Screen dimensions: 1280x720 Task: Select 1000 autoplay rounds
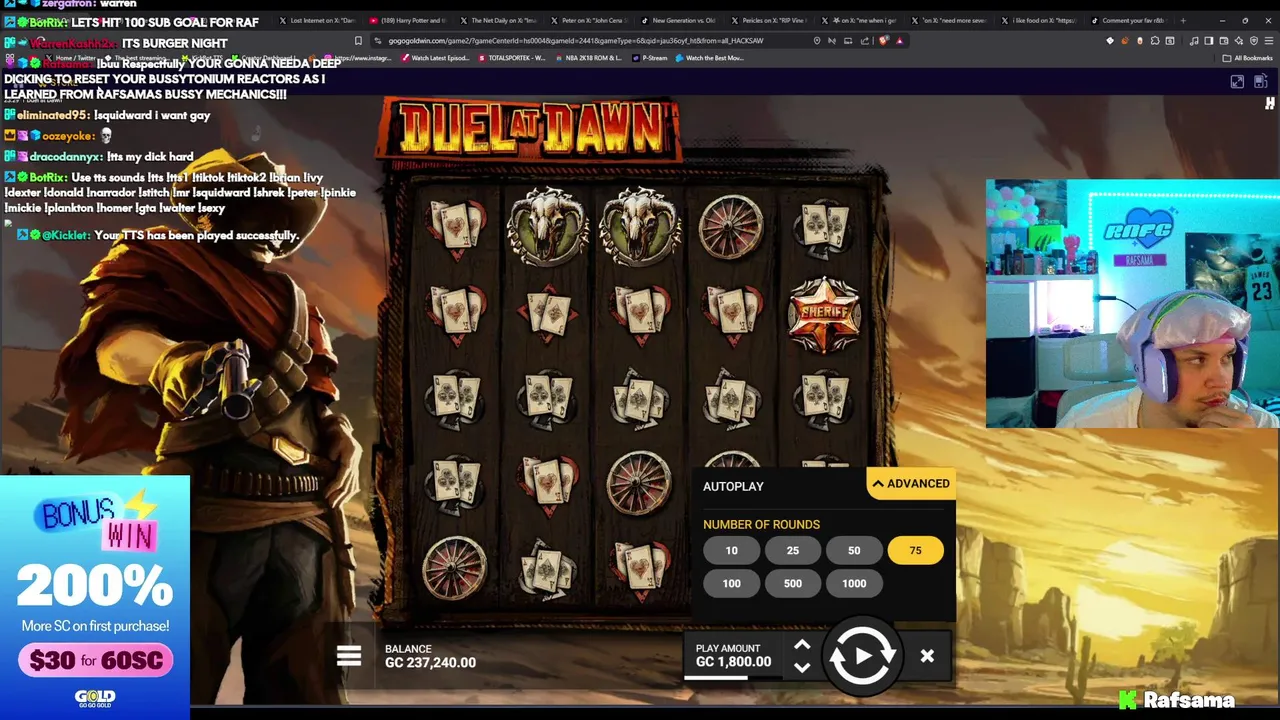(854, 584)
